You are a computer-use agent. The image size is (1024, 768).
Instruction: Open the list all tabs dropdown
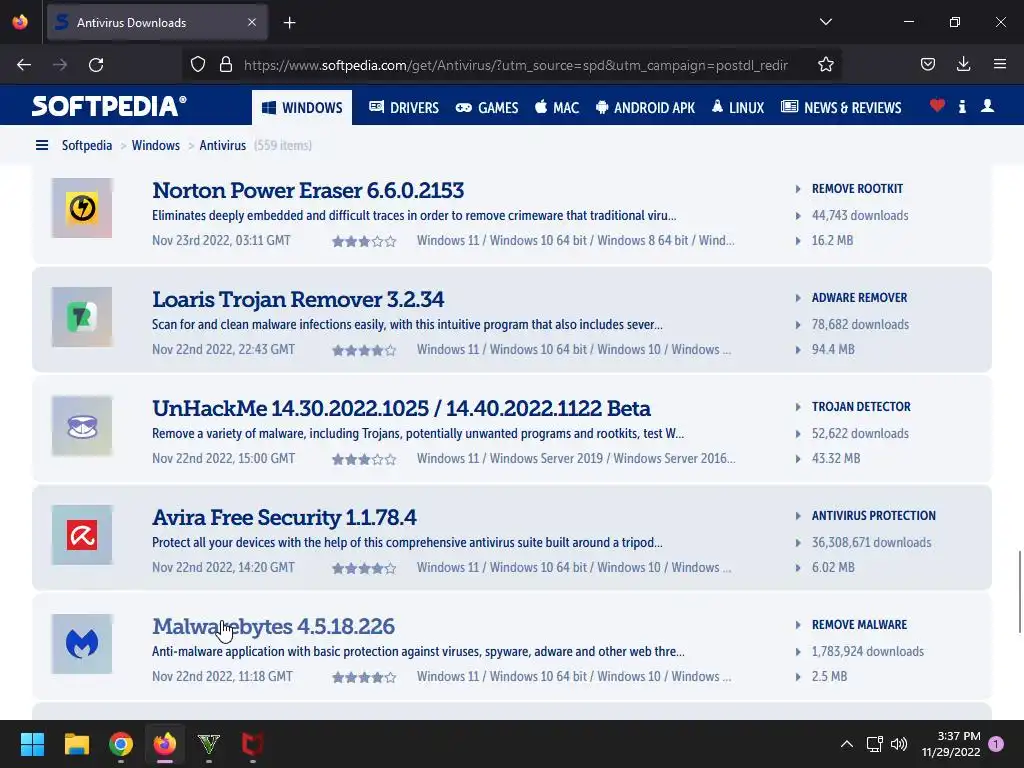[x=825, y=22]
